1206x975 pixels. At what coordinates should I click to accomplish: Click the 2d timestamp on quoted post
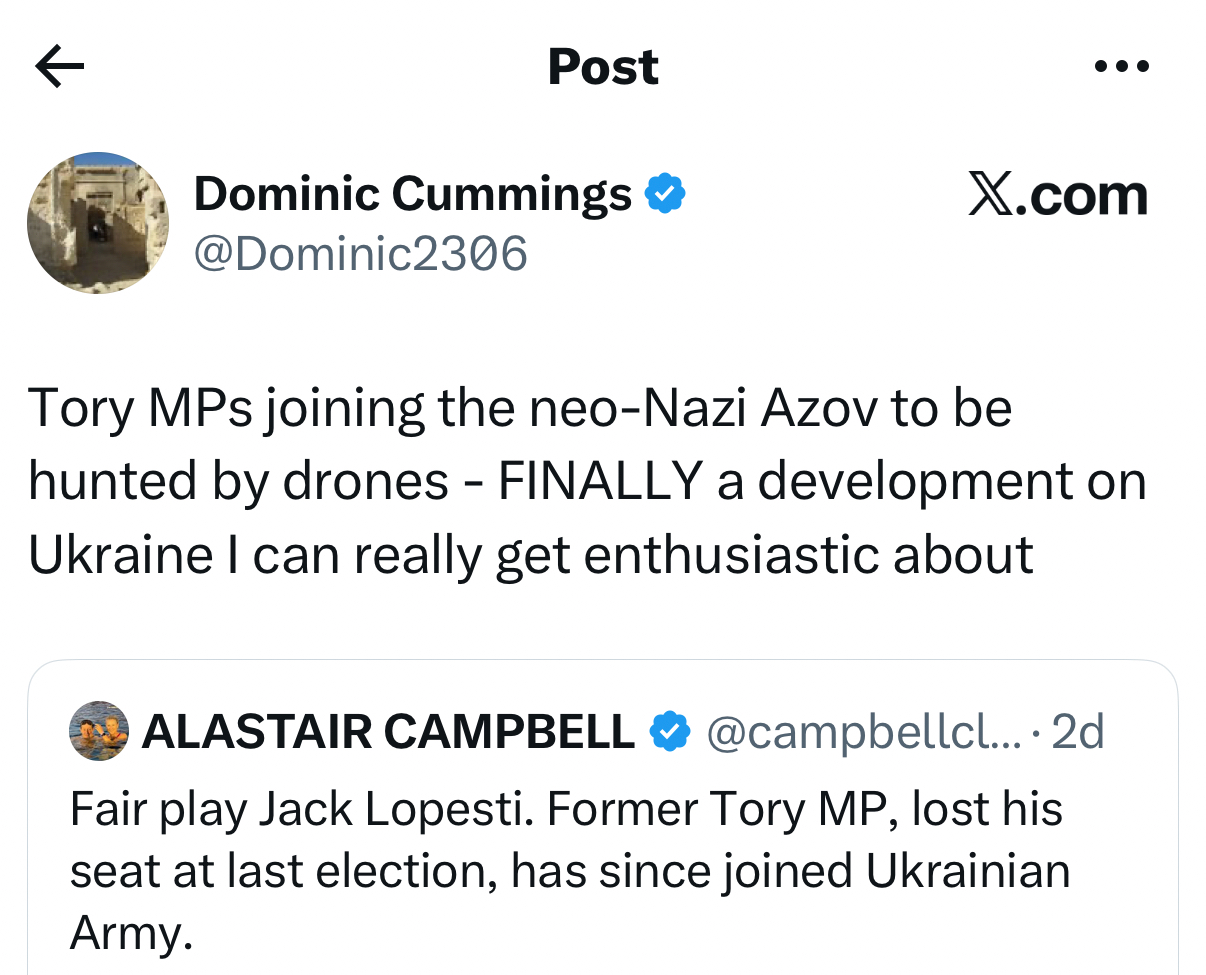pyautogui.click(x=1078, y=733)
